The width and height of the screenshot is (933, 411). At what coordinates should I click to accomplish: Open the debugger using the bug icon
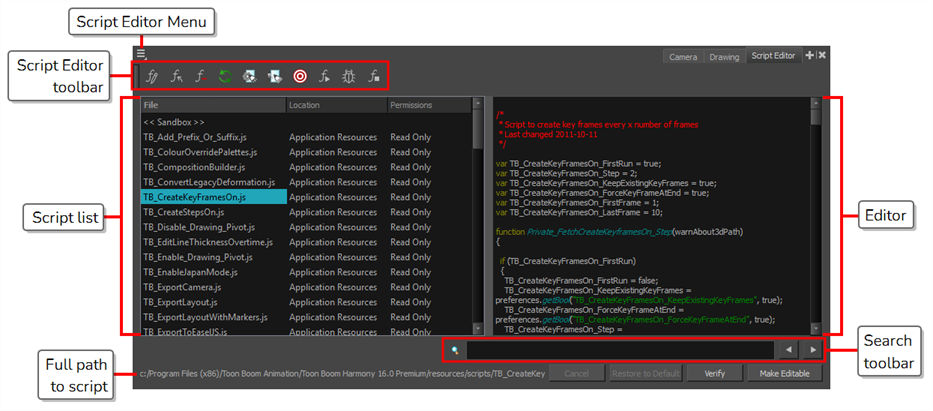(x=349, y=76)
